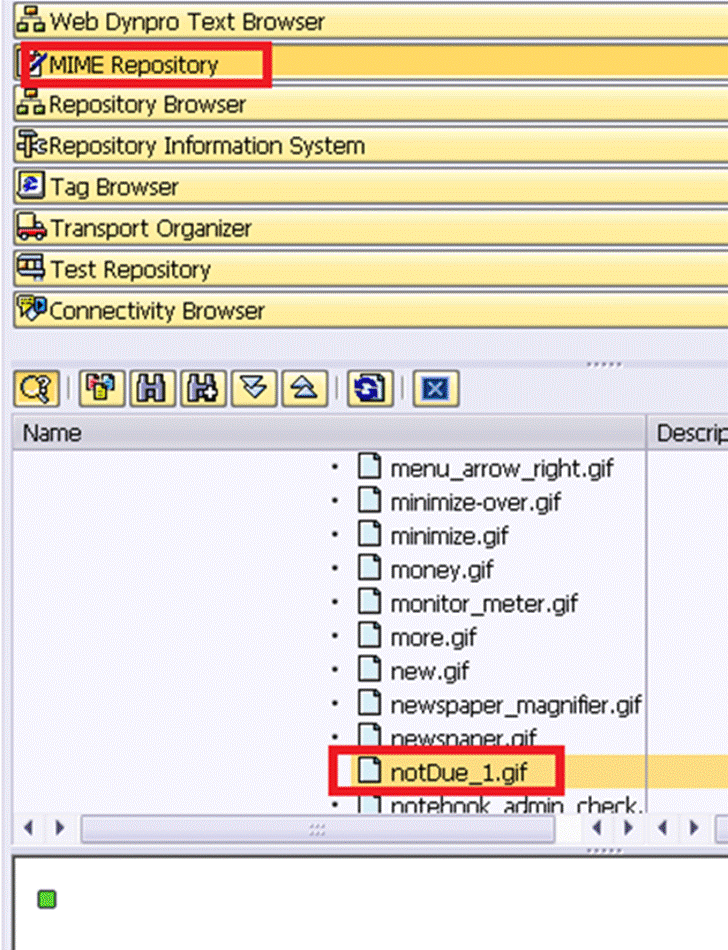
Task: Select newspaper_magnifier.gif file
Action: point(515,706)
